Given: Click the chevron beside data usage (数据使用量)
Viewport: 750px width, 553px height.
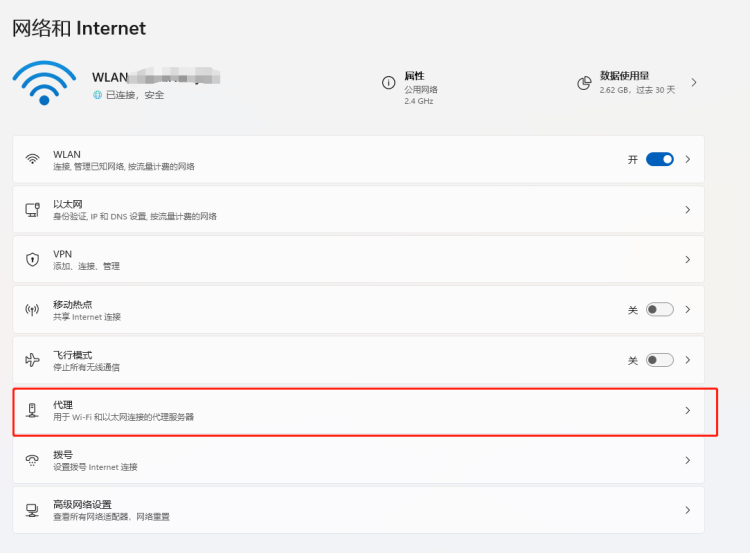Looking at the screenshot, I should 694,82.
